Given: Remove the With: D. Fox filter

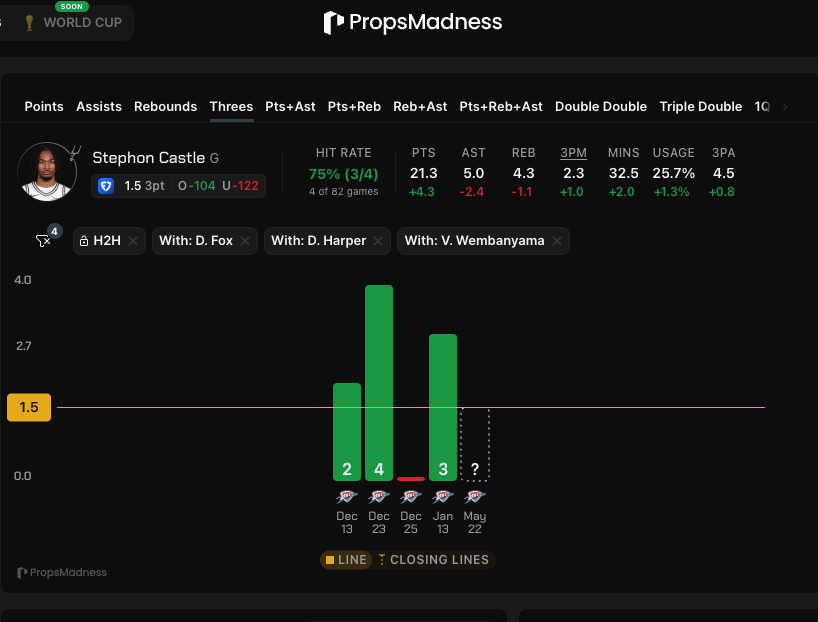Looking at the screenshot, I should tap(245, 241).
